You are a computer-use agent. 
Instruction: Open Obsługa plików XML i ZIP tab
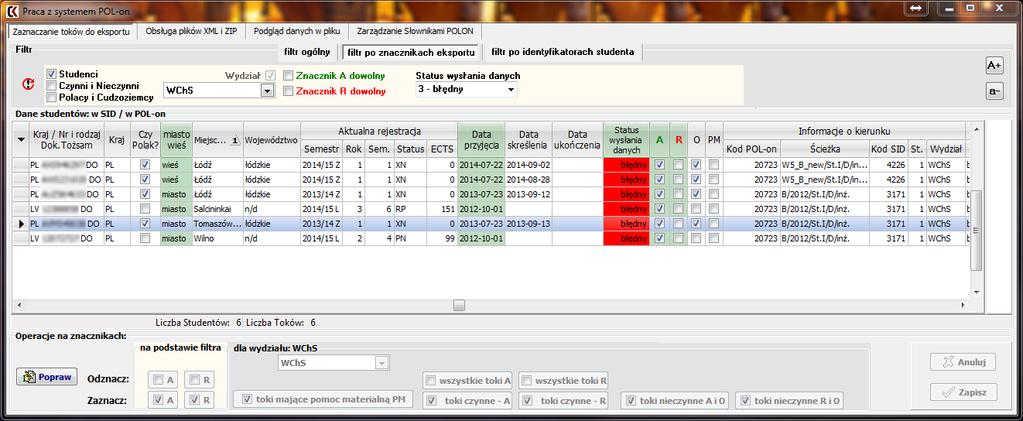191,31
